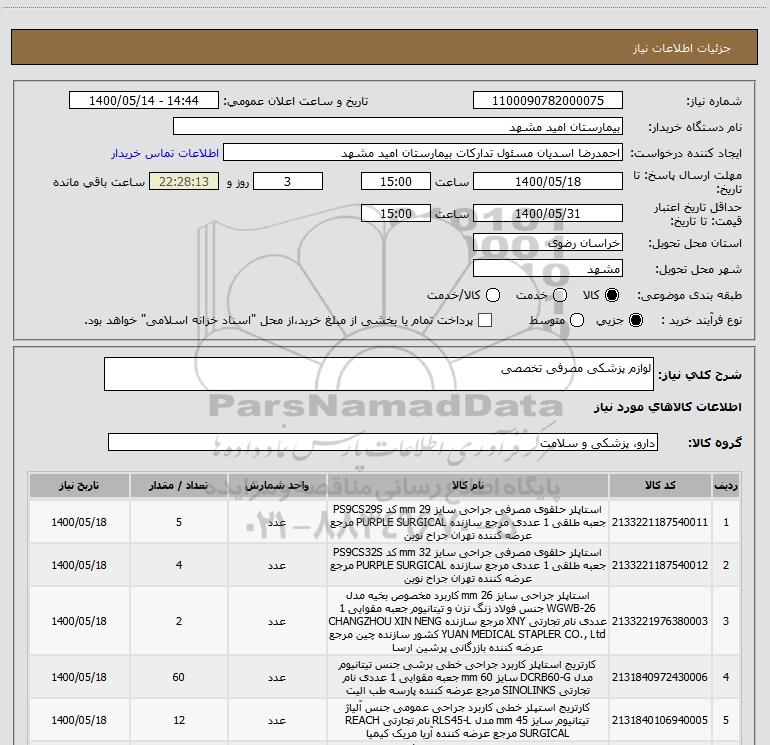
Task: Click the WGWB-26 stapler item description
Action: (468, 621)
